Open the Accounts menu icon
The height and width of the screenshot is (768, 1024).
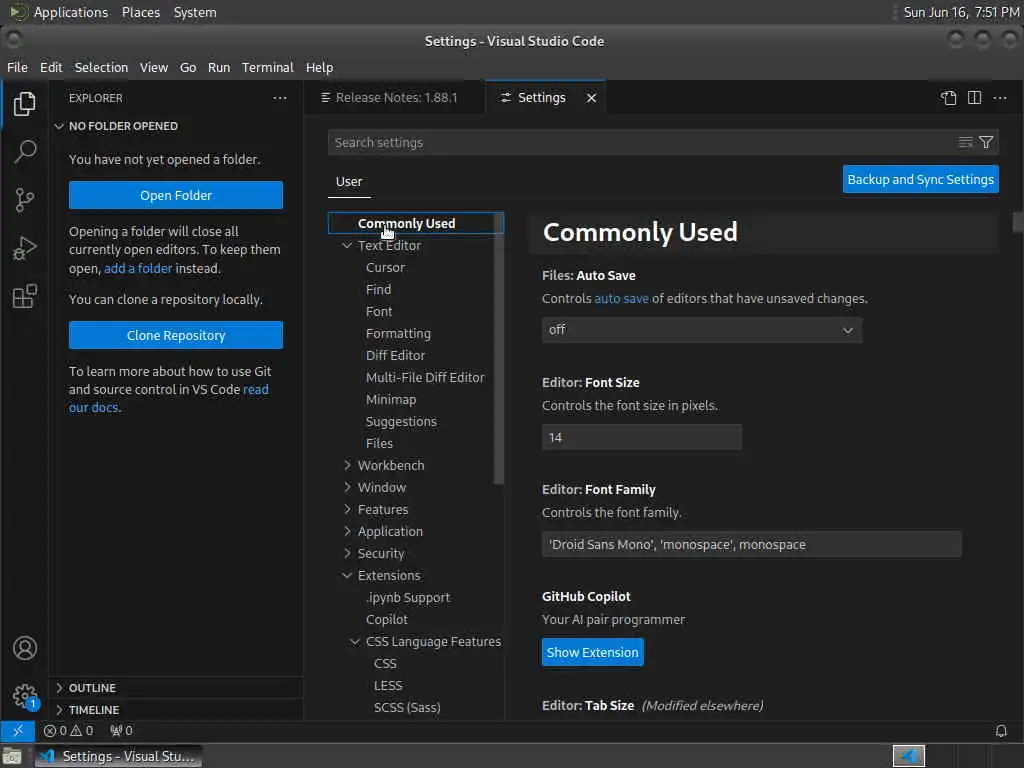pos(24,648)
